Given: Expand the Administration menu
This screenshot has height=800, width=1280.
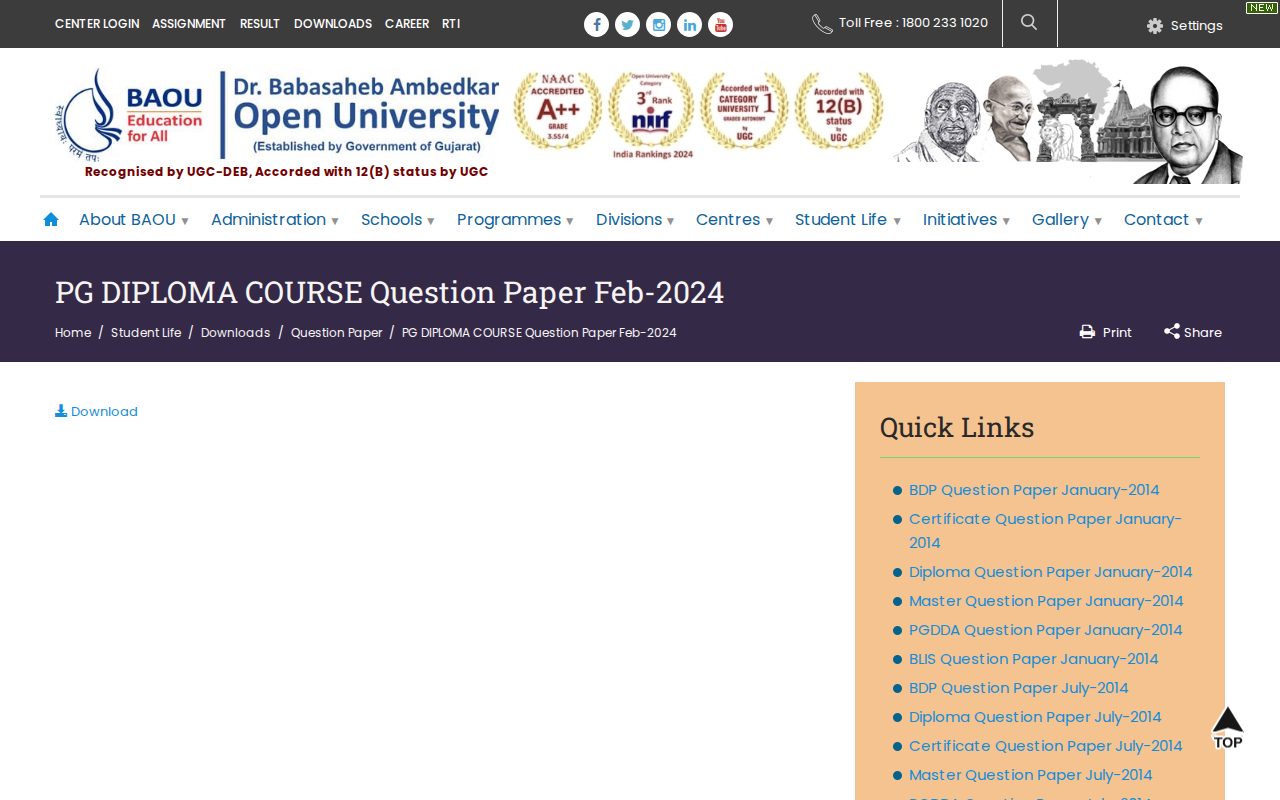Looking at the screenshot, I should pos(275,220).
